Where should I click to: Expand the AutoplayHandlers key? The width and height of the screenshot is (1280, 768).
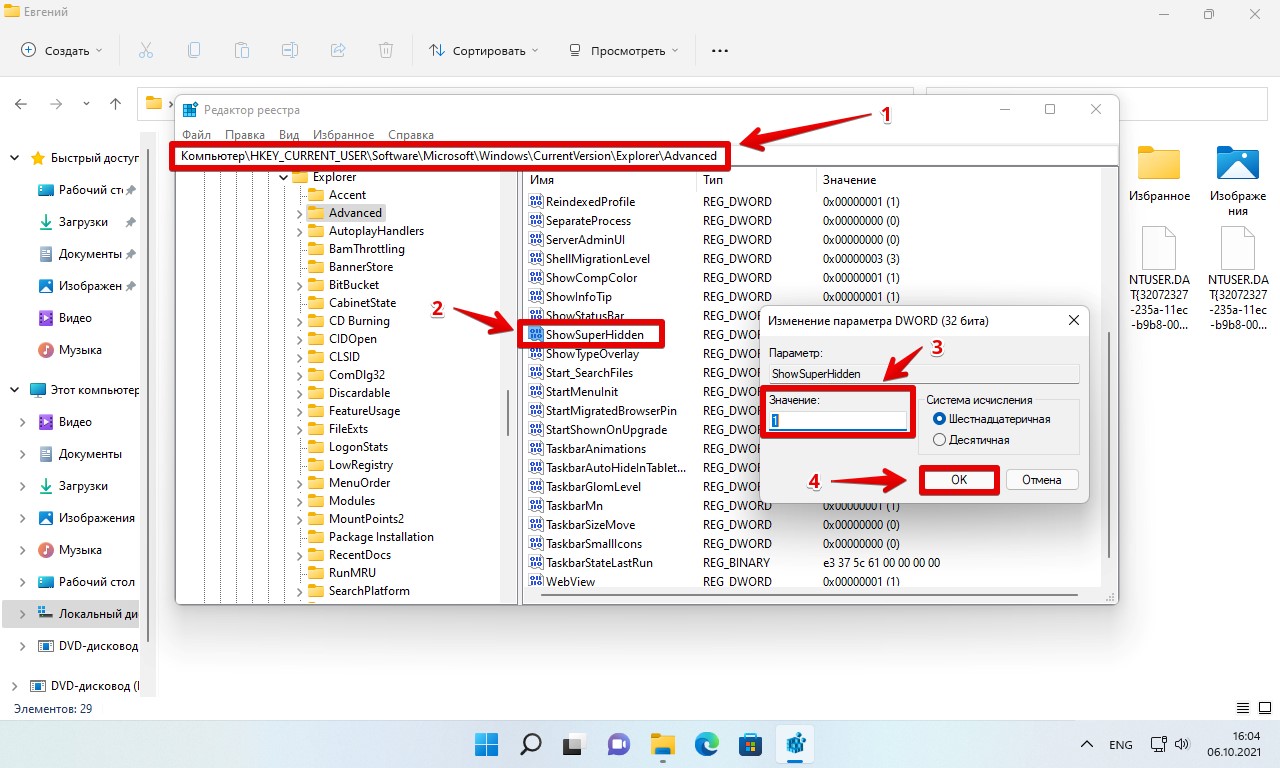(299, 231)
